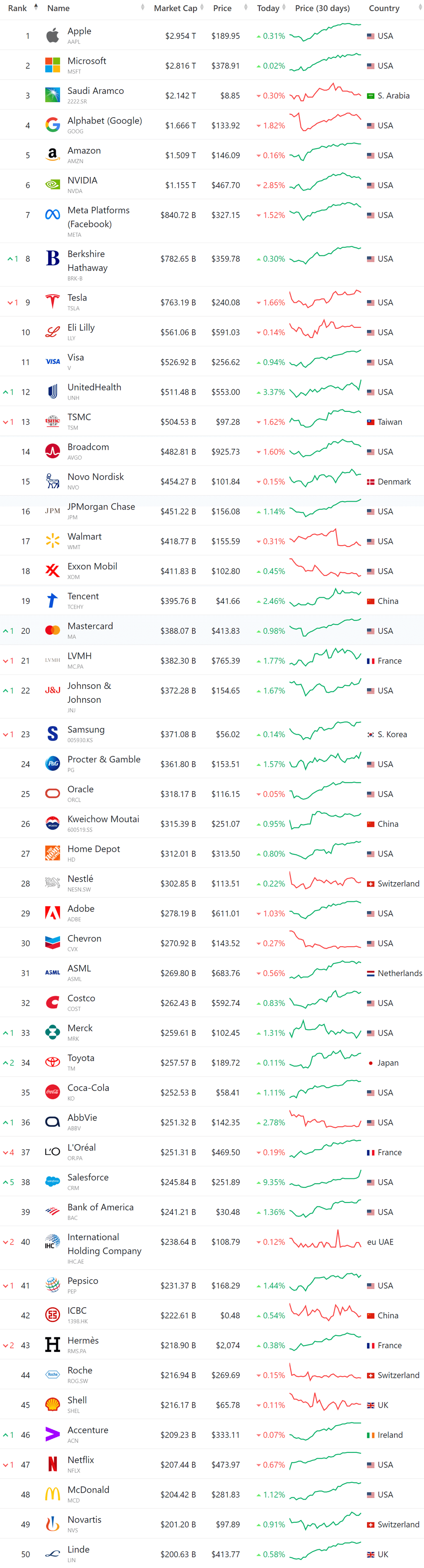Sort the table by Name header
This screenshot has height=1568, width=424.
58,8
